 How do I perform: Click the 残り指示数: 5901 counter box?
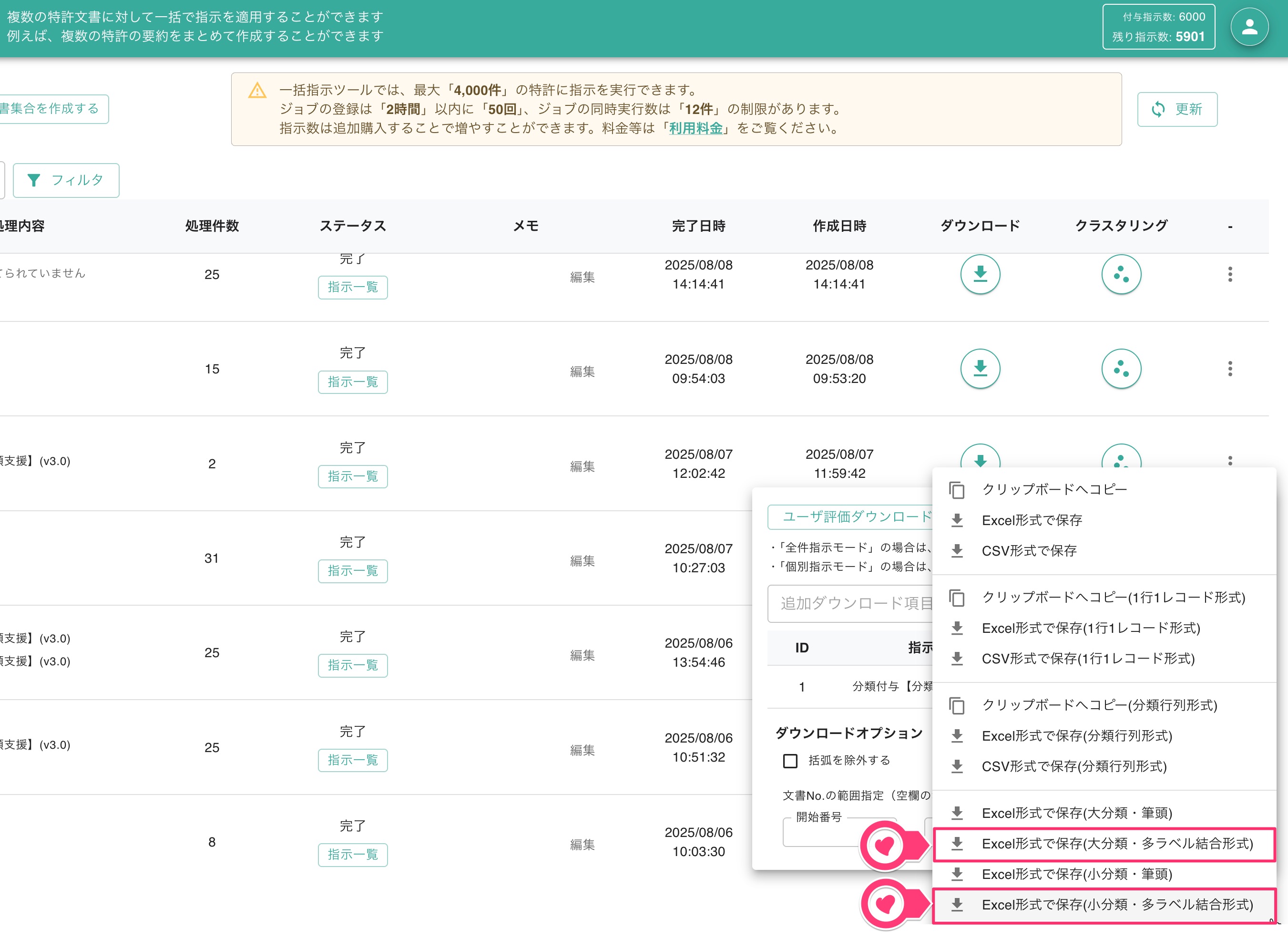tap(1159, 27)
